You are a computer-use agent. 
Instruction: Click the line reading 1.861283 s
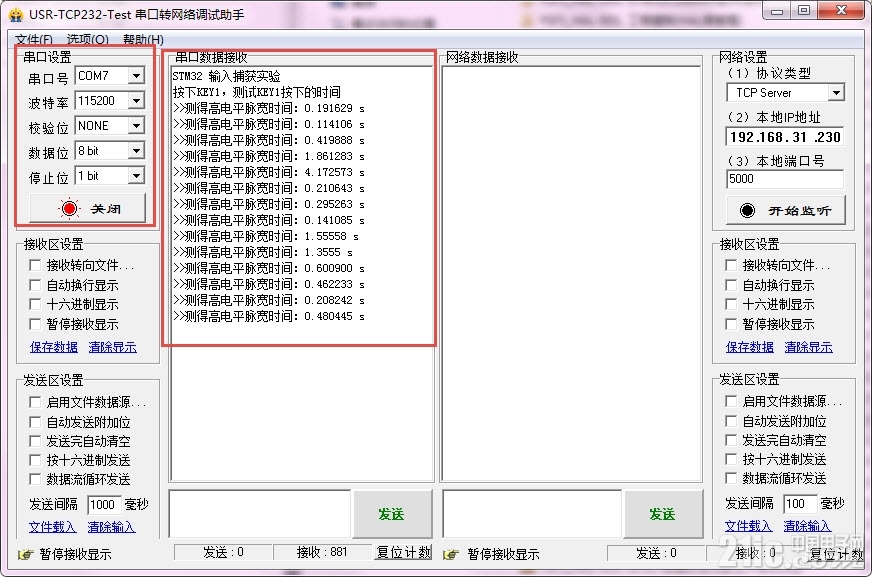pos(269,156)
